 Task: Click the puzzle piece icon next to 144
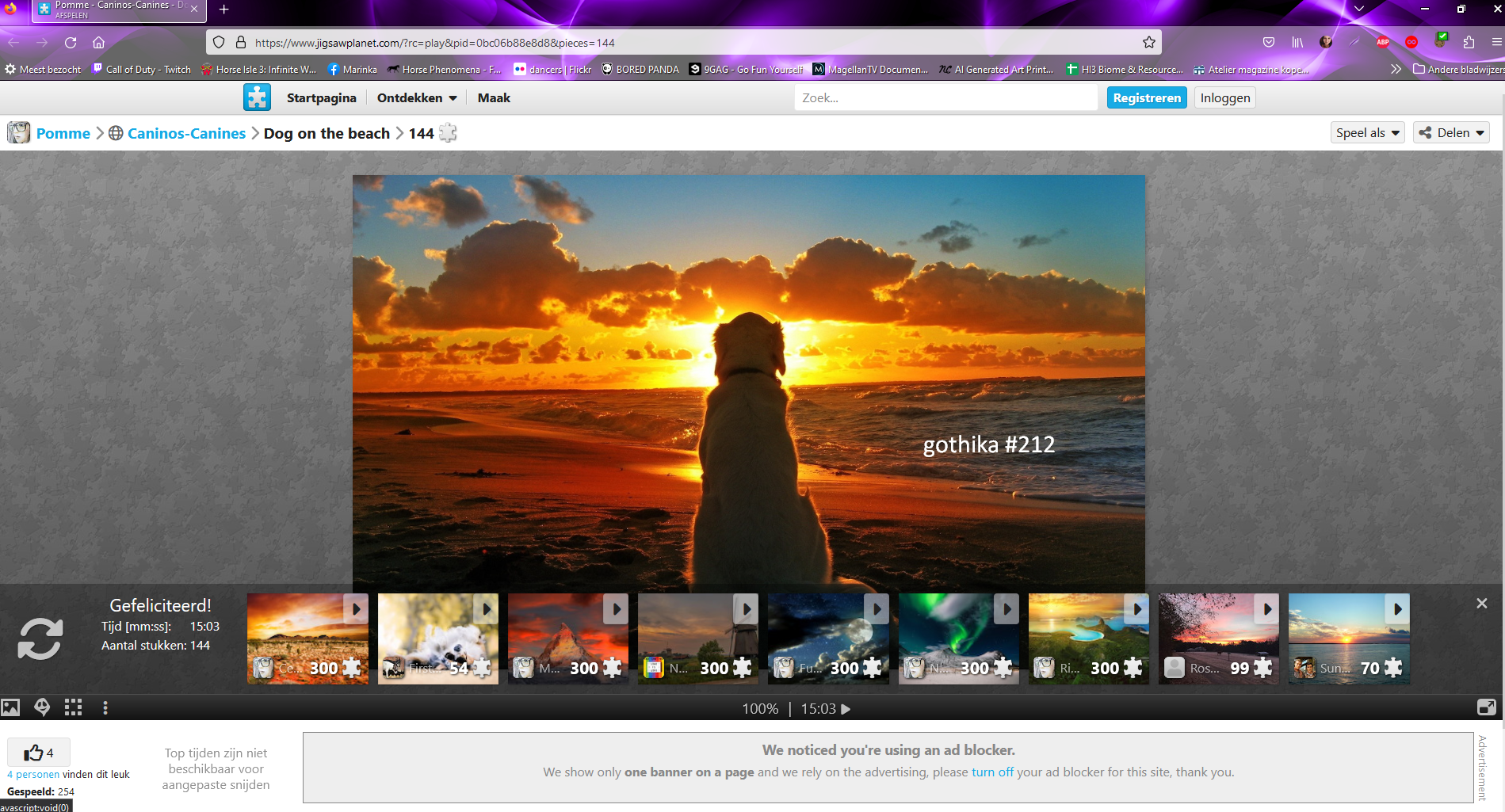[x=448, y=133]
